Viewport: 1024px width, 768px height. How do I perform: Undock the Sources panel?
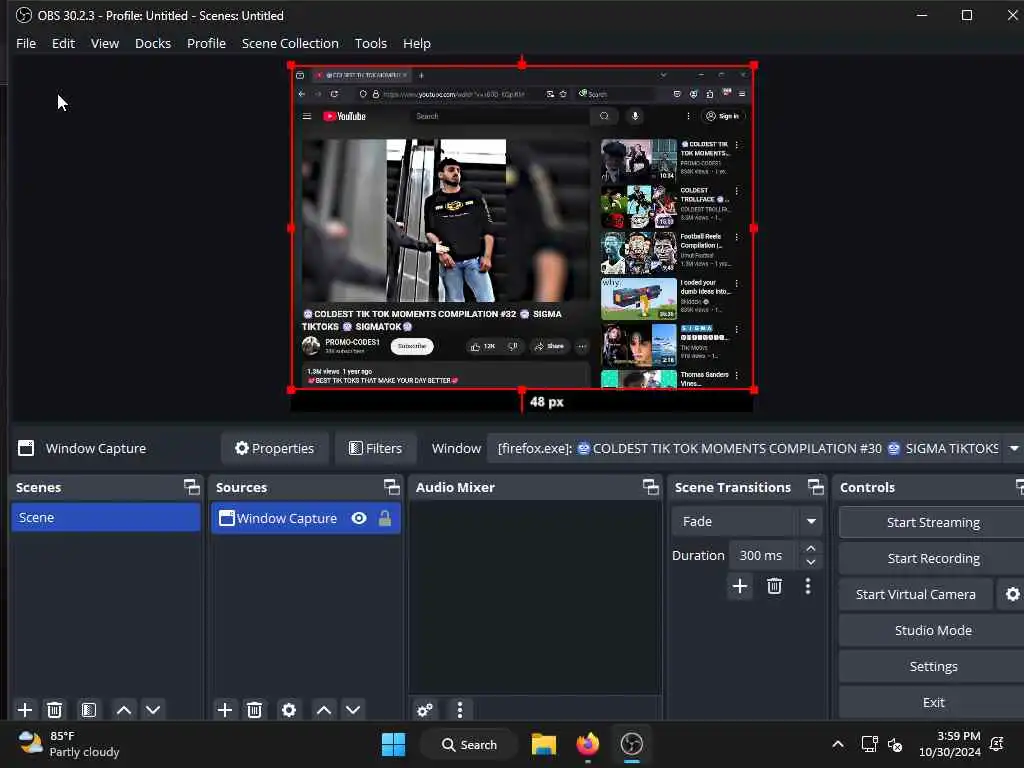(392, 487)
